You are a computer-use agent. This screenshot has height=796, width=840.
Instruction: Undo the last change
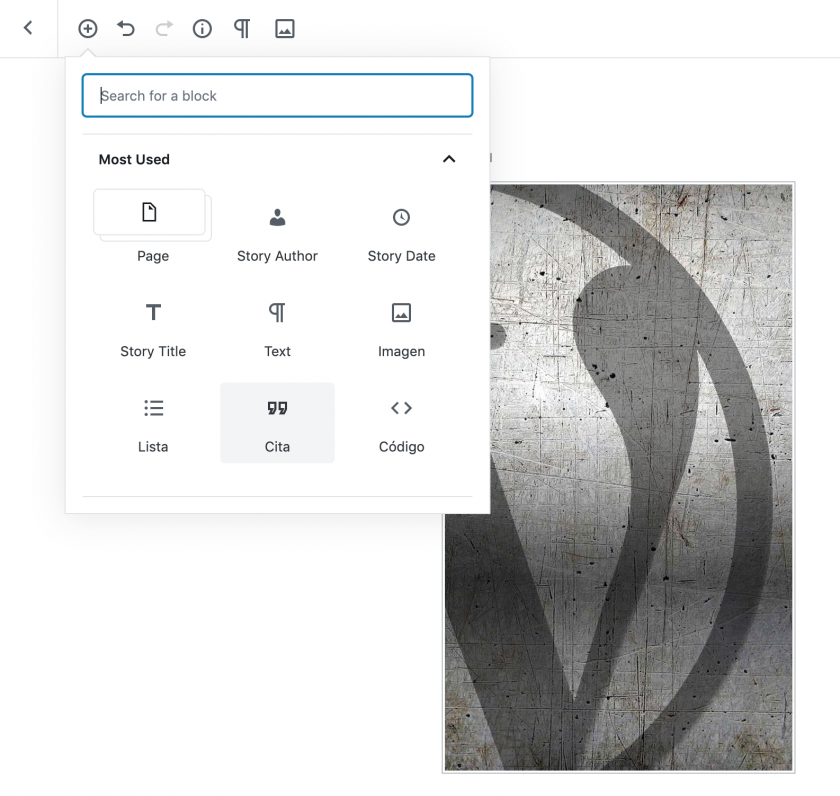[x=126, y=28]
